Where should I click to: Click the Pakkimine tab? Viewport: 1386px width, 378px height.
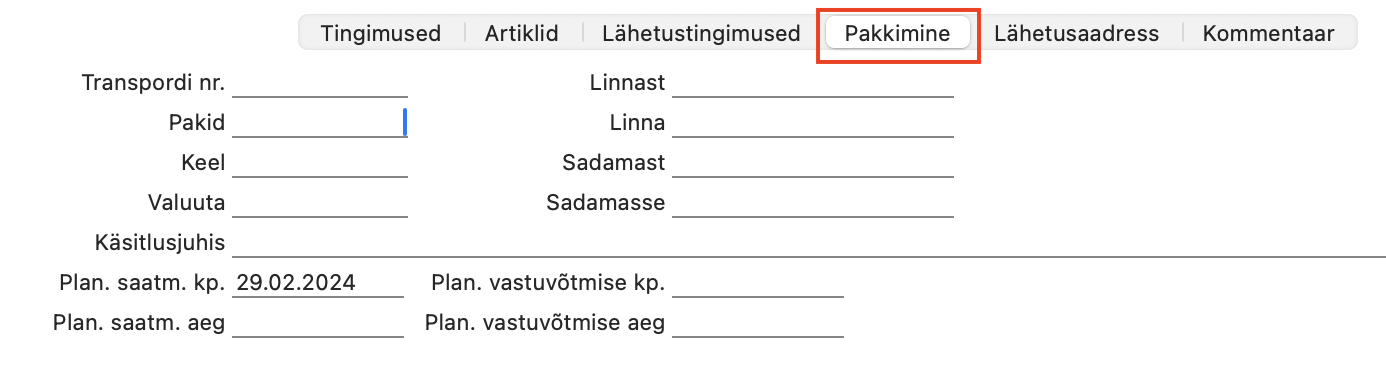tap(898, 33)
